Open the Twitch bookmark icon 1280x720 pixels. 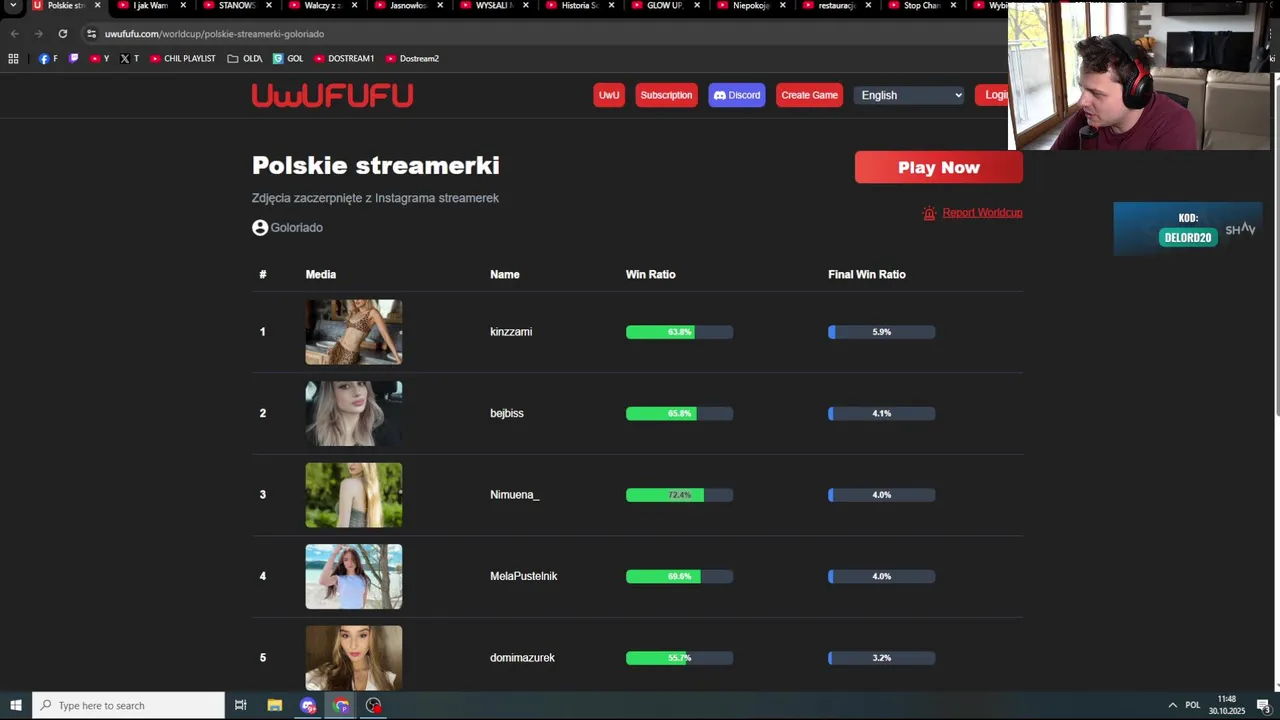coord(73,59)
